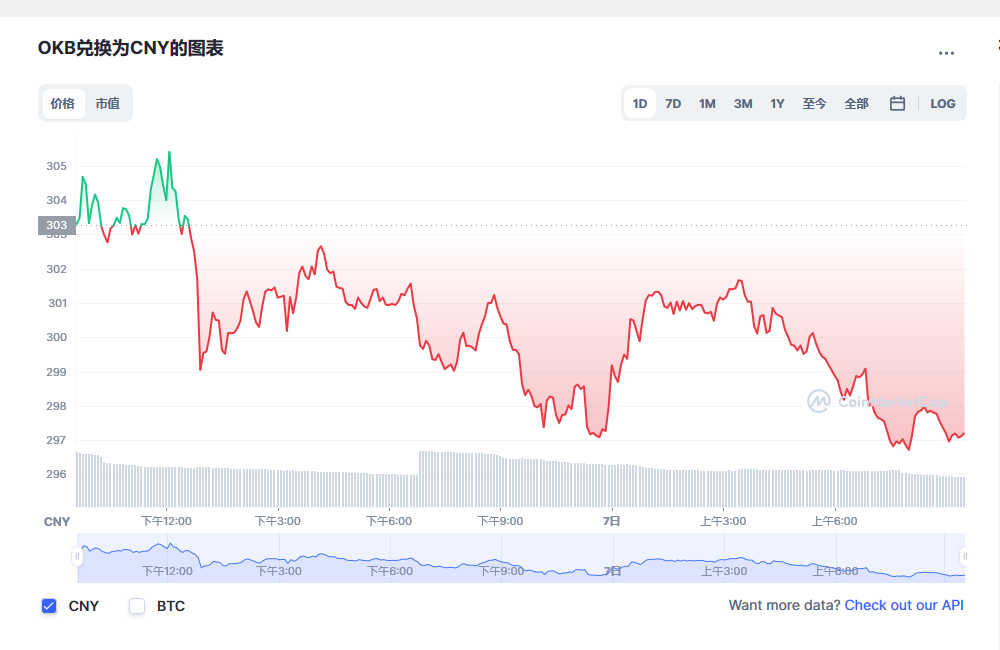Click the 下午3:00 x-axis time label
Image resolution: width=1000 pixels, height=650 pixels.
278,521
